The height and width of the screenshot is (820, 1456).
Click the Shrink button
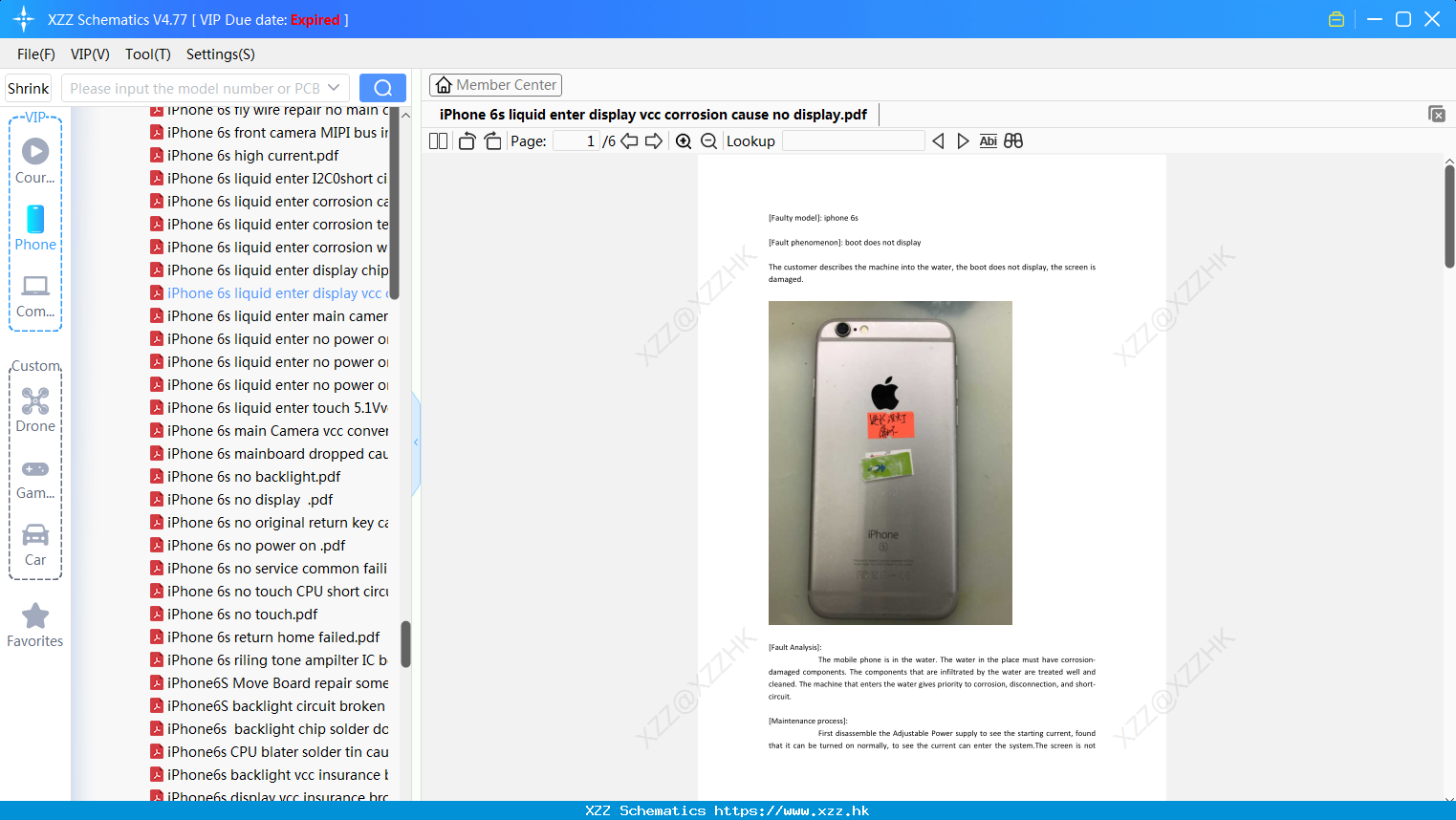tap(29, 88)
